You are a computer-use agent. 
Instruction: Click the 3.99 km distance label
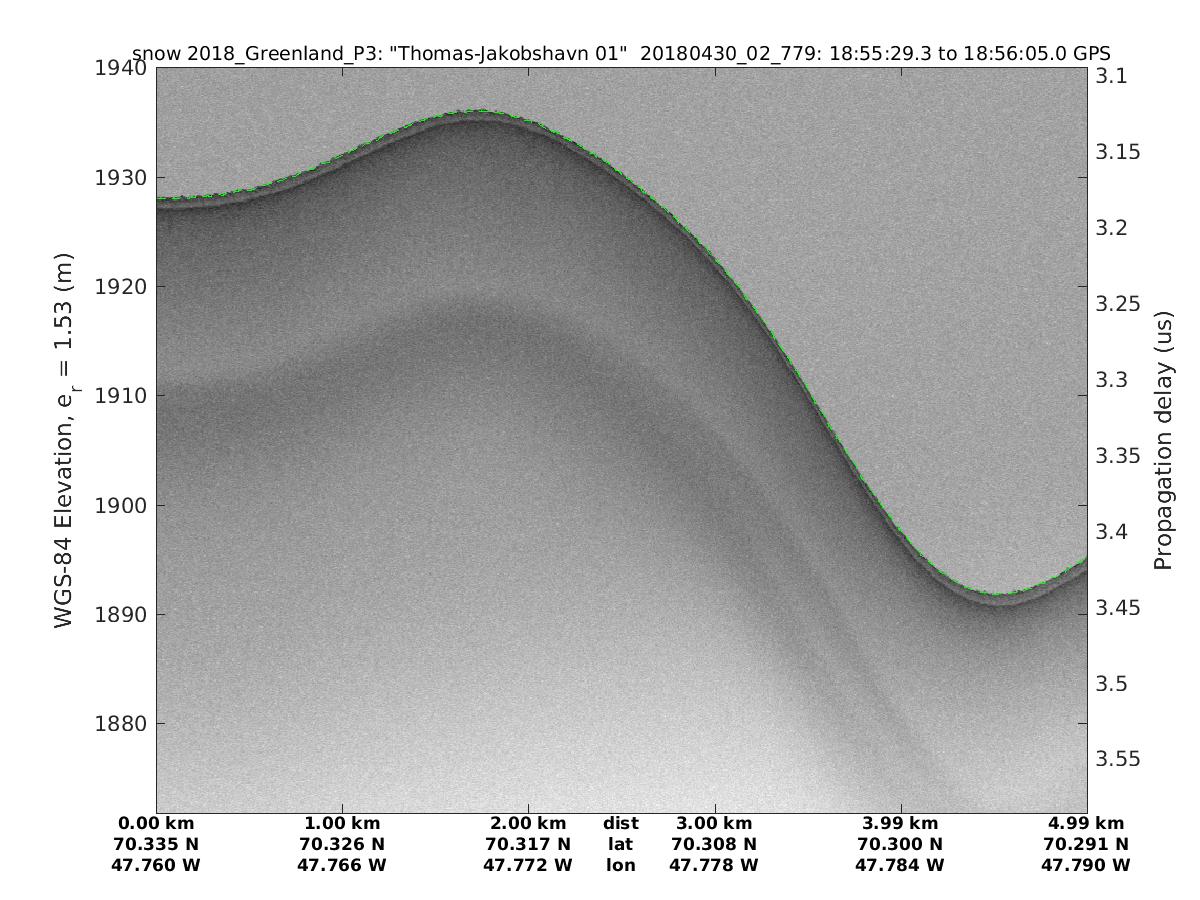coord(900,824)
